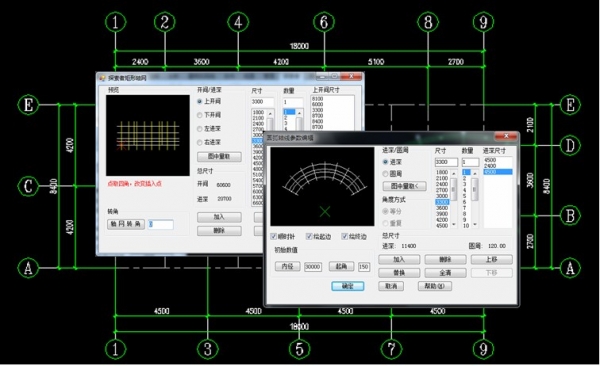Screen dimensions: 600x366
Task: Click the app icon in rectangular grid dialog title
Action: click(103, 78)
